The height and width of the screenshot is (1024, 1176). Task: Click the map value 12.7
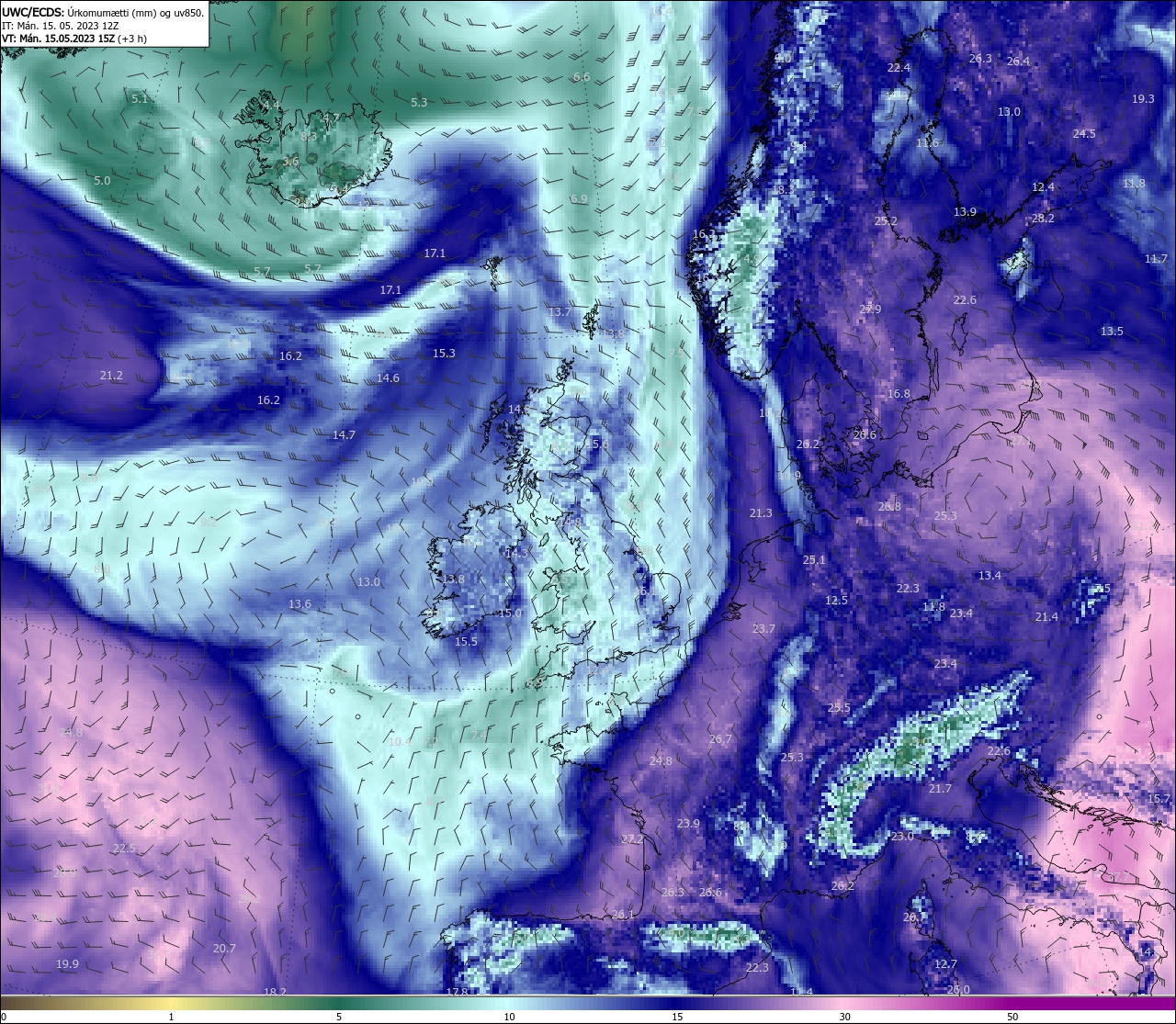point(945,964)
